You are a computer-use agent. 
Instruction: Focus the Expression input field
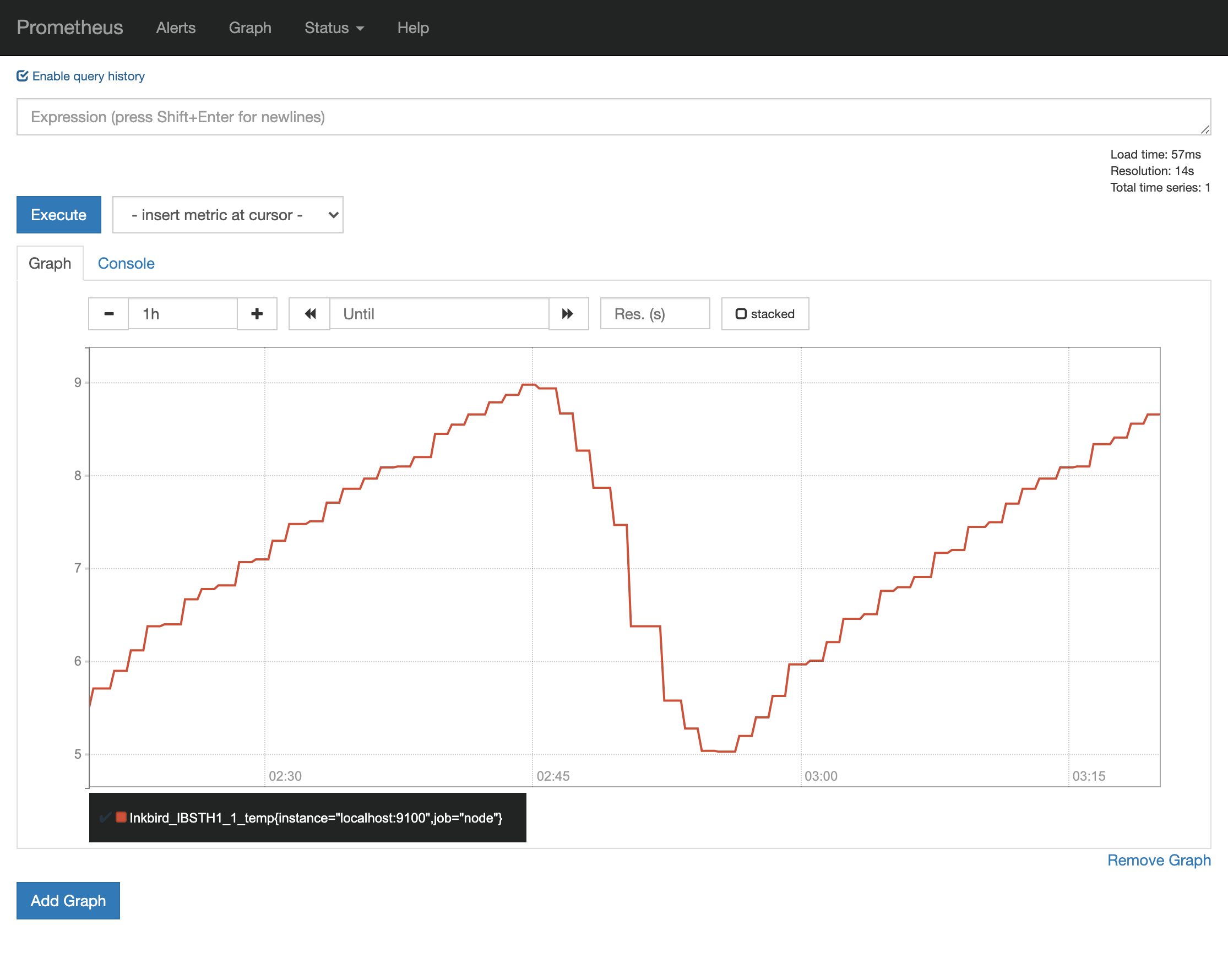(613, 117)
